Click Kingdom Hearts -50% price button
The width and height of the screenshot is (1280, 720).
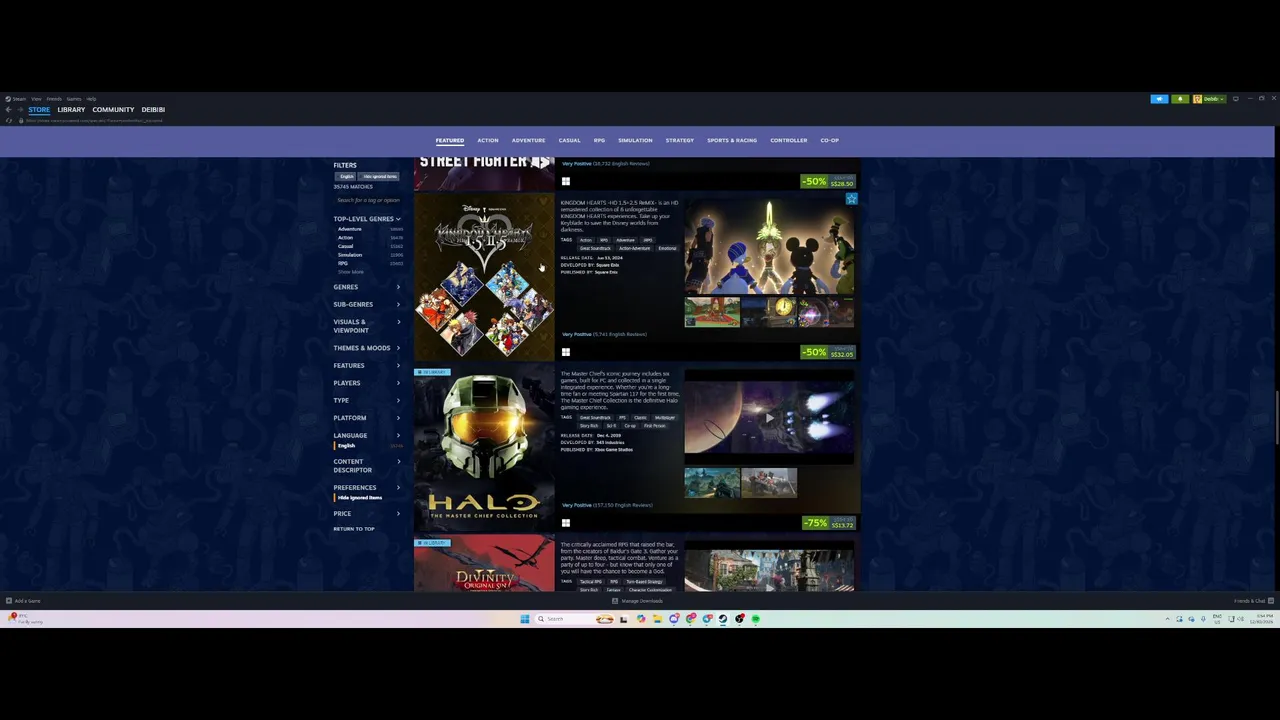tap(828, 352)
